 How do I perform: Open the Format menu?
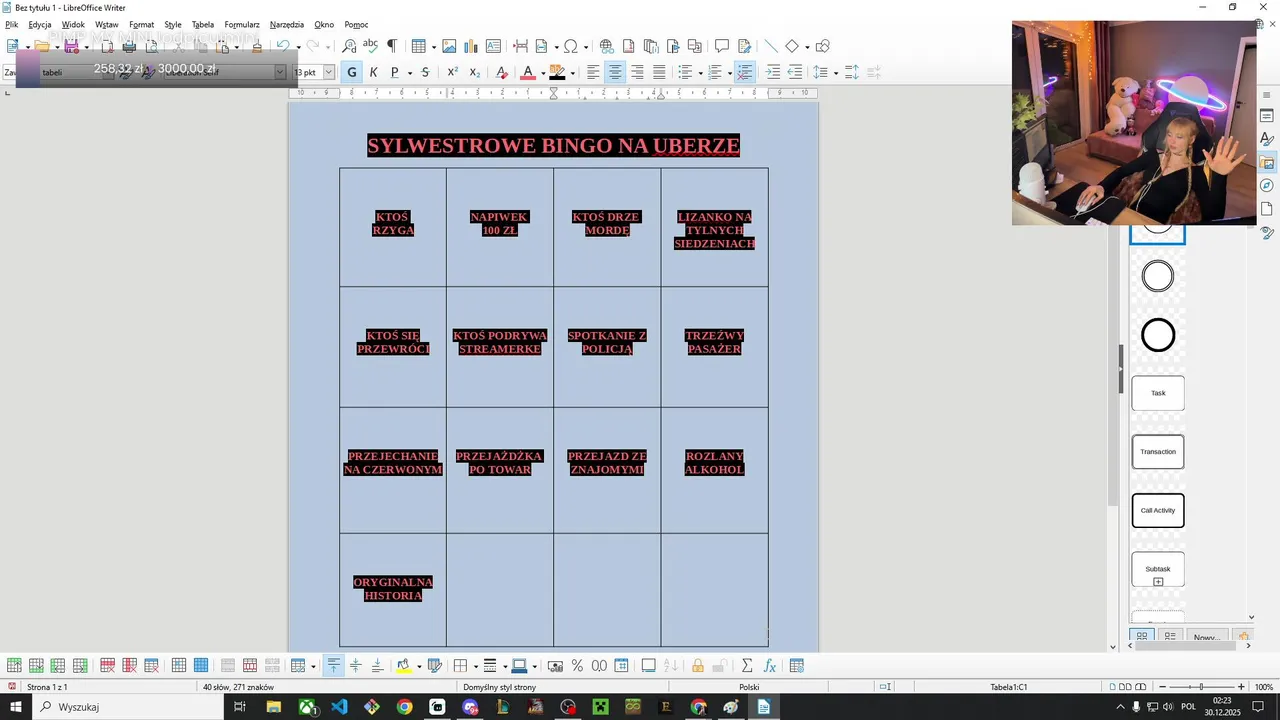[x=141, y=24]
